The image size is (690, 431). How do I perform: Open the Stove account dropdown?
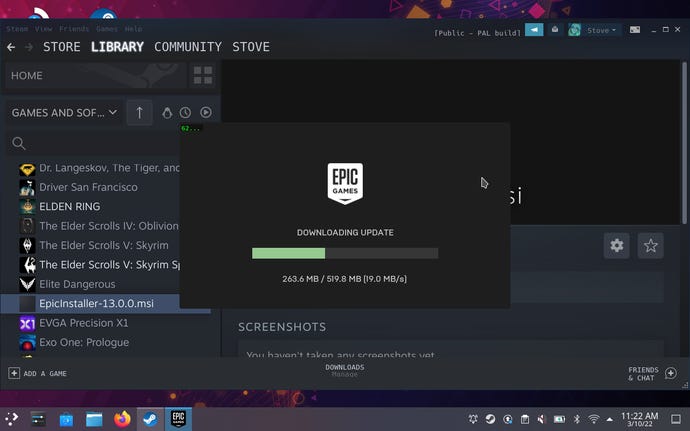(601, 30)
